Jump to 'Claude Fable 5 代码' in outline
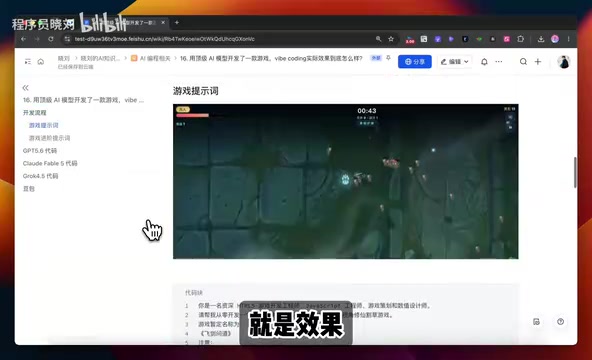Screen dimensions: 592x360 point(50,163)
